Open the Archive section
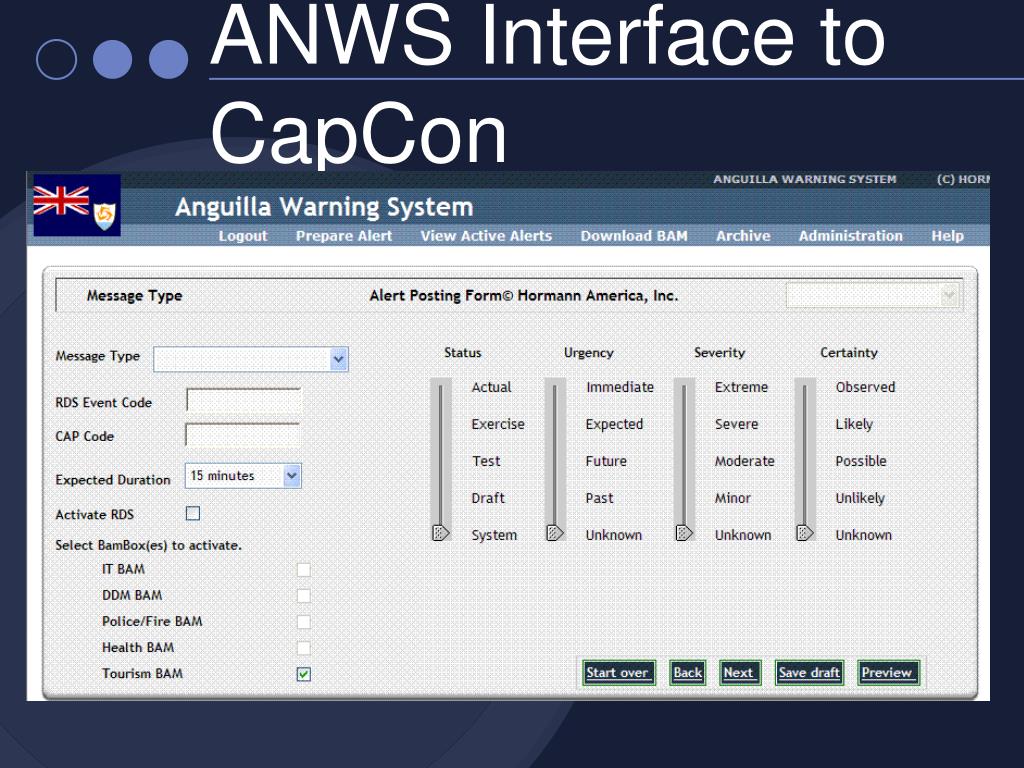1024x768 pixels. [x=743, y=236]
